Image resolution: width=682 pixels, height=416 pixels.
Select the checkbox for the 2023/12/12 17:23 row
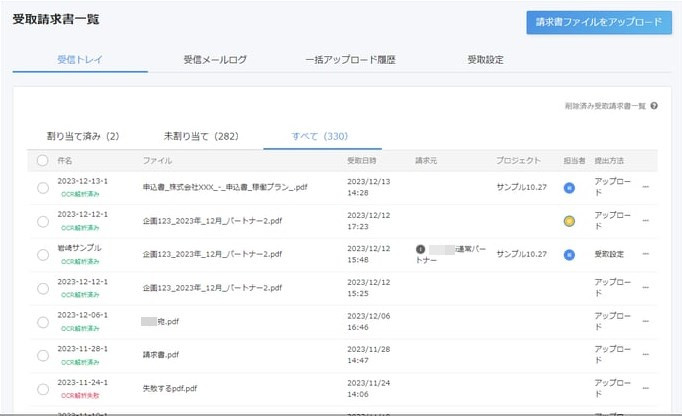tap(43, 221)
